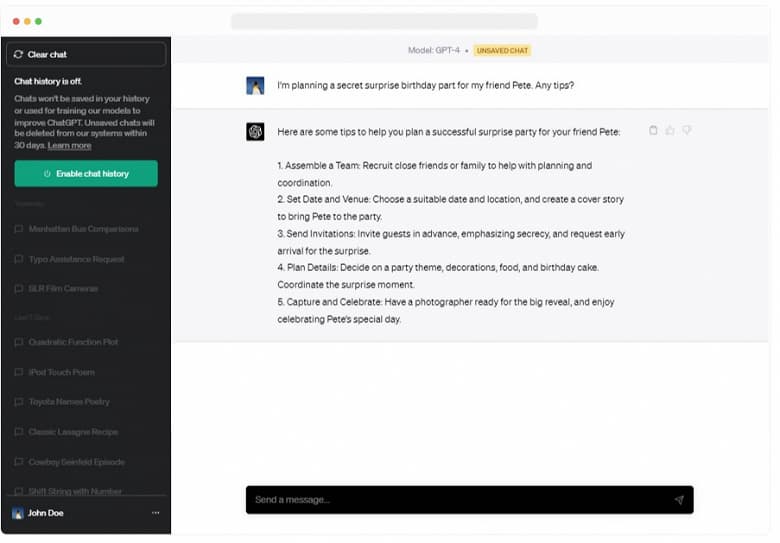Click the '4. Plan Details' tip
Image resolution: width=780 pixels, height=543 pixels.
click(x=438, y=276)
